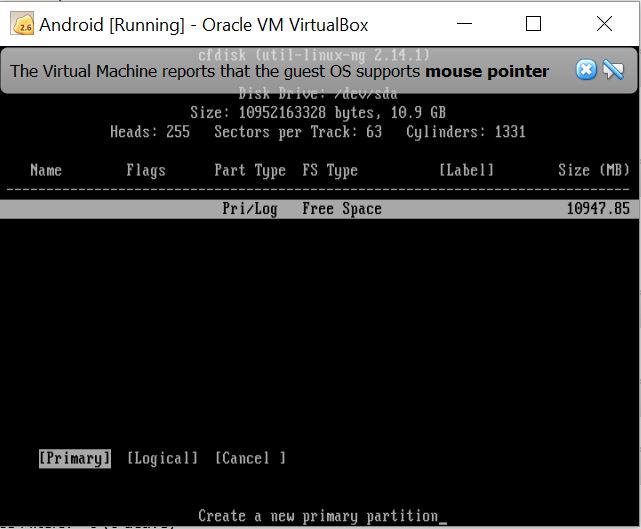Select the Cancel option in cfdisk
The height and width of the screenshot is (529, 641).
pos(251,458)
